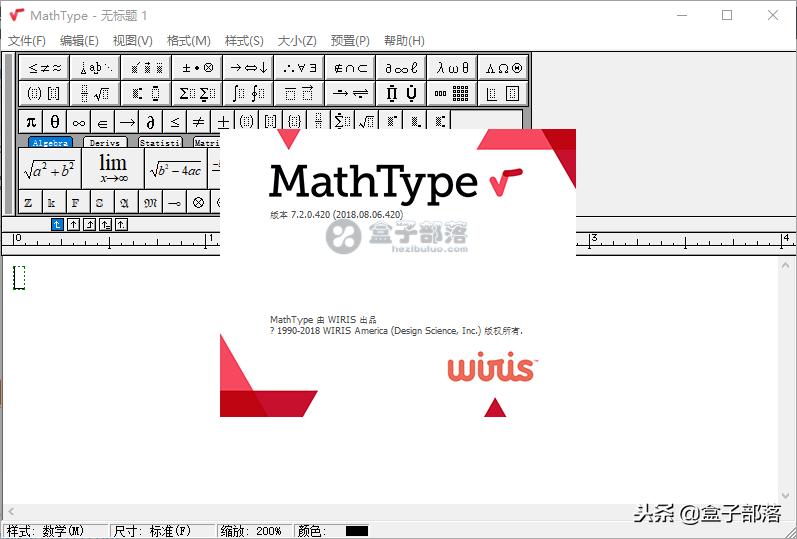Insert the √(b²−4ac) expression
Screen dimensions: 797x539
tap(176, 169)
